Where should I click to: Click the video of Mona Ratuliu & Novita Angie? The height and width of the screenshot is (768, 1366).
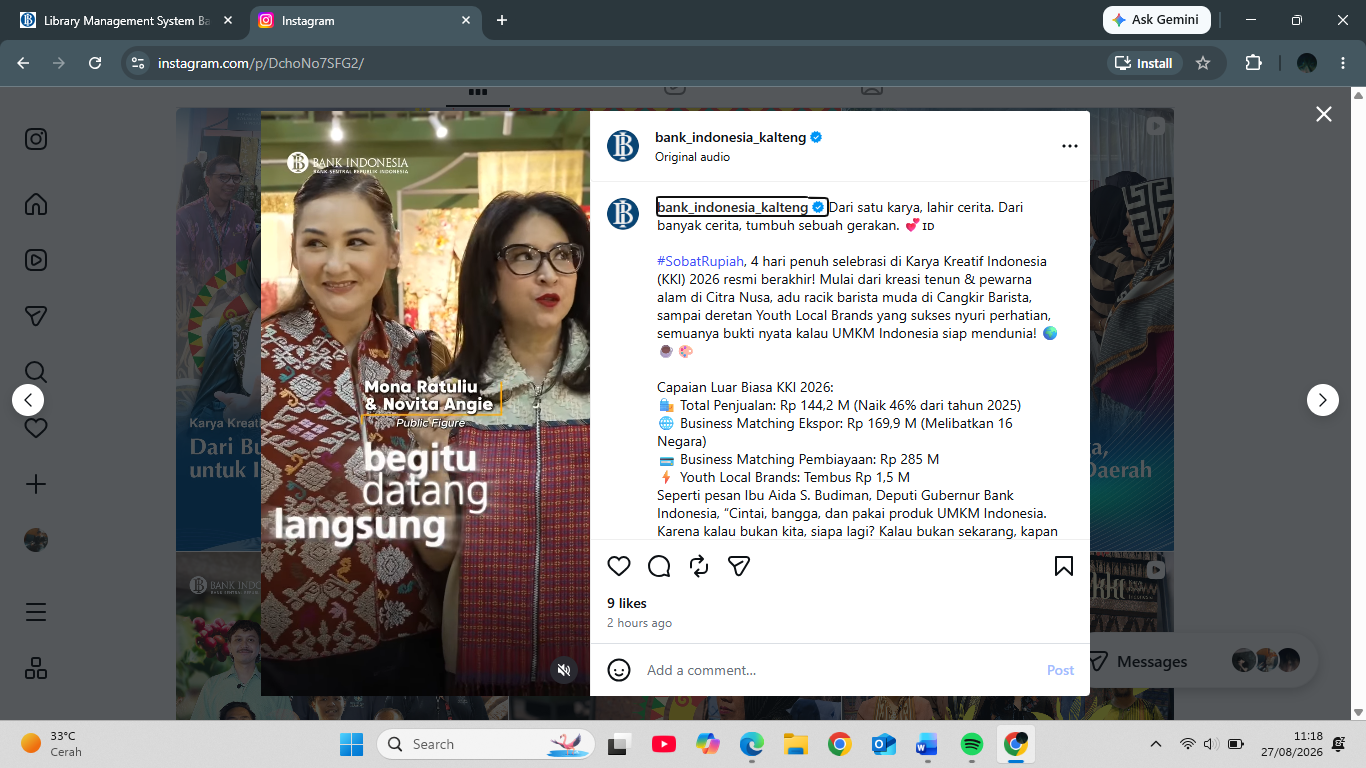(425, 403)
